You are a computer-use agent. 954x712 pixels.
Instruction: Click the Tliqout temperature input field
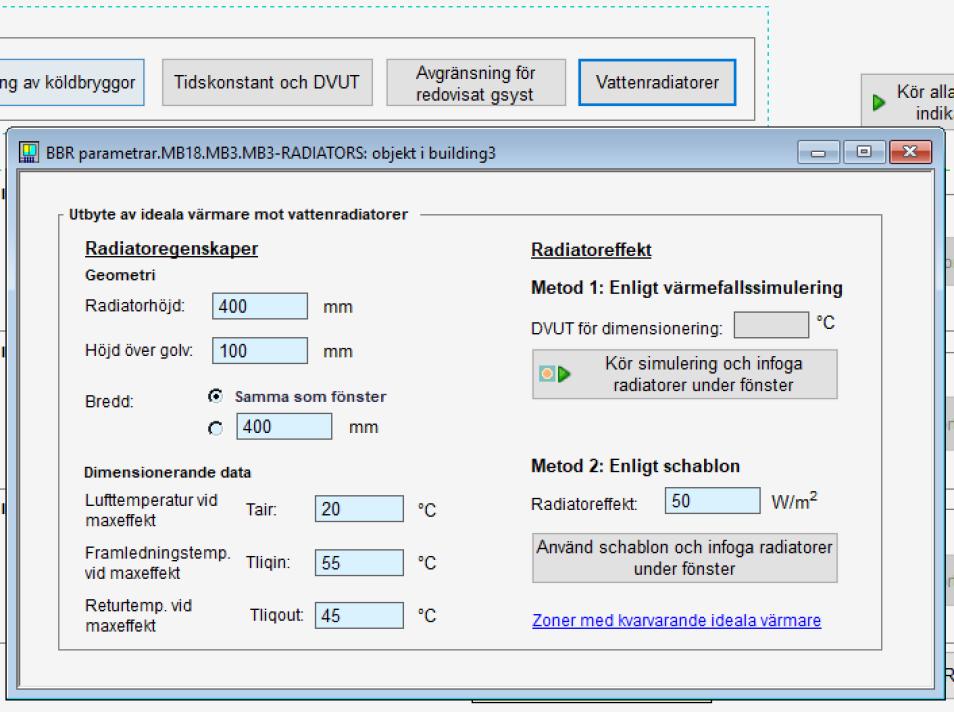point(359,615)
